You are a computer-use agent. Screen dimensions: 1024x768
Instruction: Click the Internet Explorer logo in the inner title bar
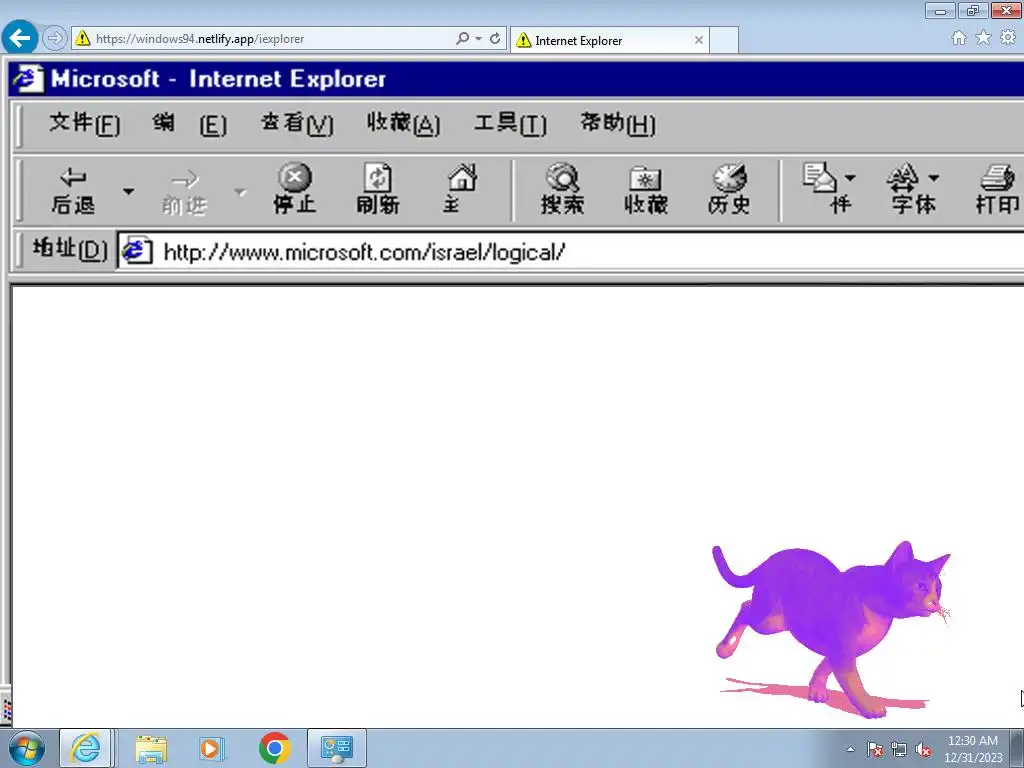(x=27, y=78)
